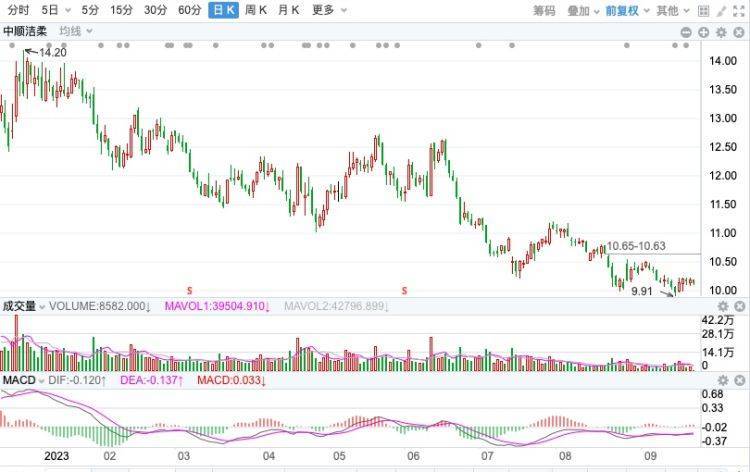
Task: Click the 中顺洁柔 stock name label
Action: [26, 32]
